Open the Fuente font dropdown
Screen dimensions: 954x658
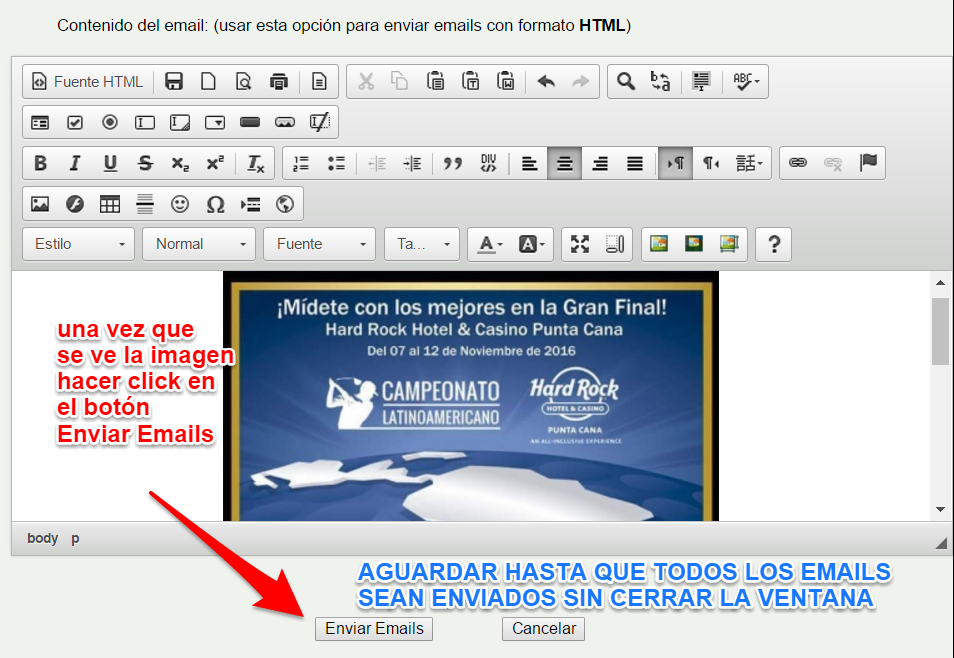tap(319, 244)
